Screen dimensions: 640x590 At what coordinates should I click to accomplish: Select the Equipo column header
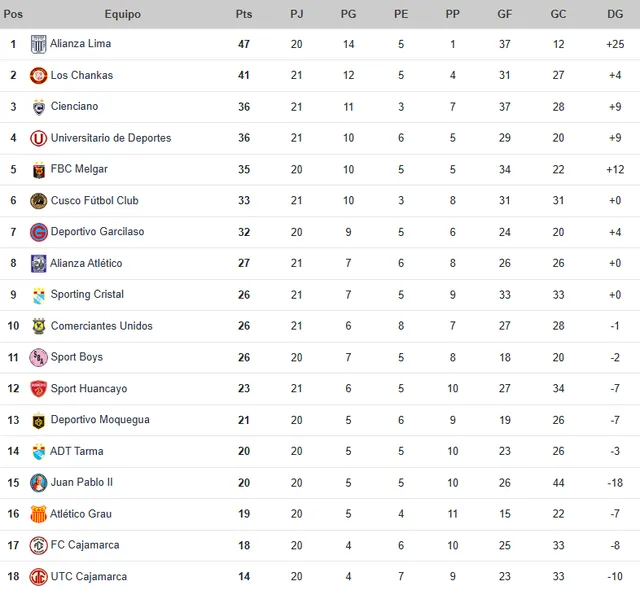(x=122, y=14)
